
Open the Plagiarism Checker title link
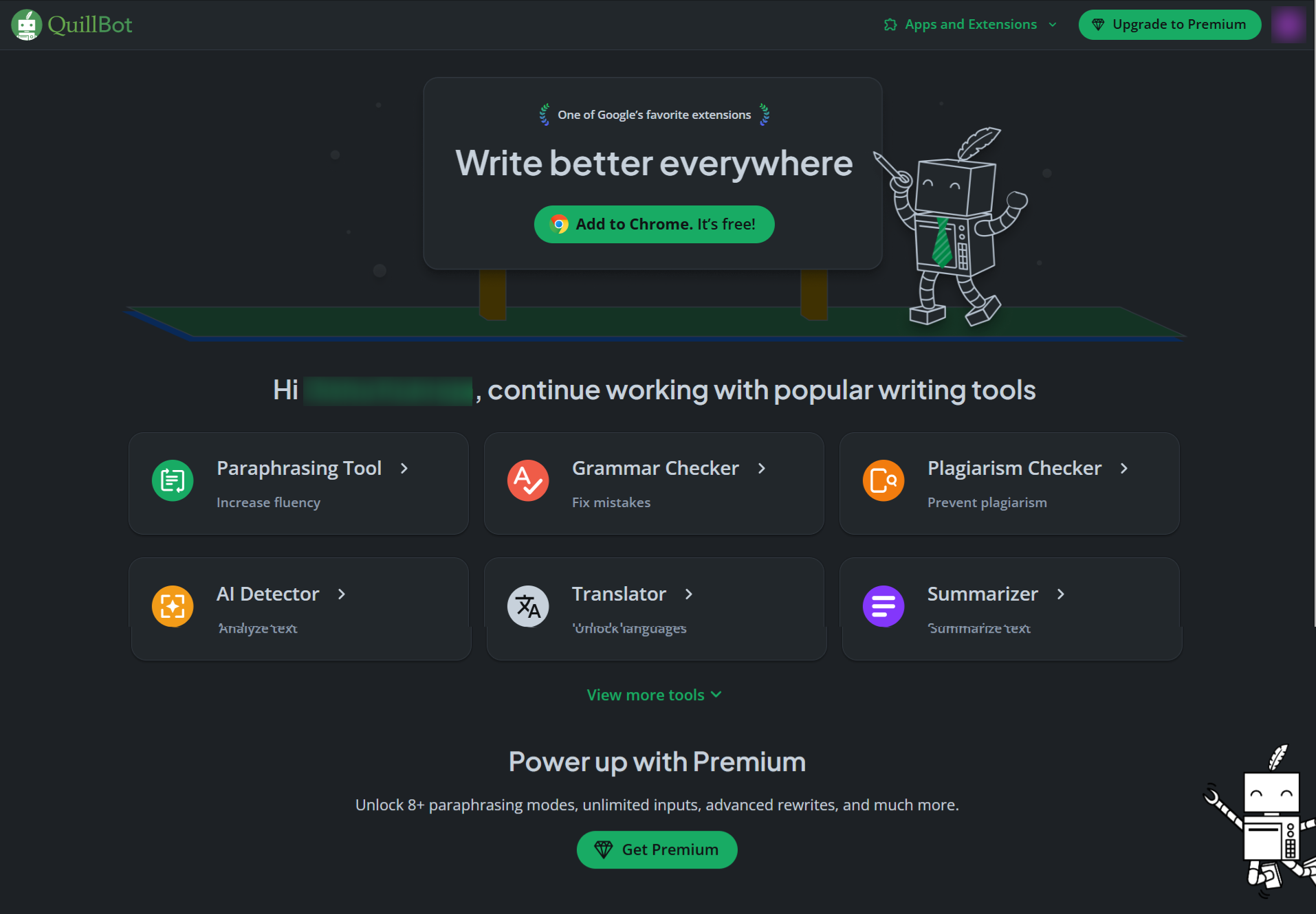1014,468
